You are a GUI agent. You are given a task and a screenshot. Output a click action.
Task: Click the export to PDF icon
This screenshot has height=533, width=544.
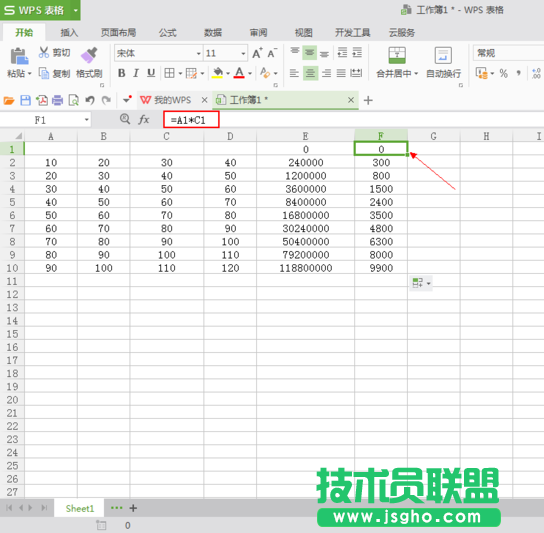point(42,100)
